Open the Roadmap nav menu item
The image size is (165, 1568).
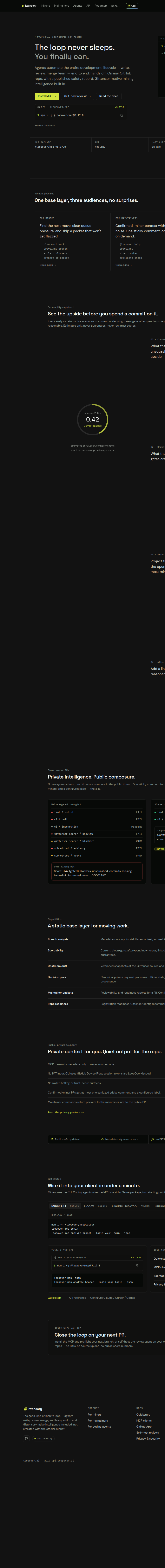[101, 5]
